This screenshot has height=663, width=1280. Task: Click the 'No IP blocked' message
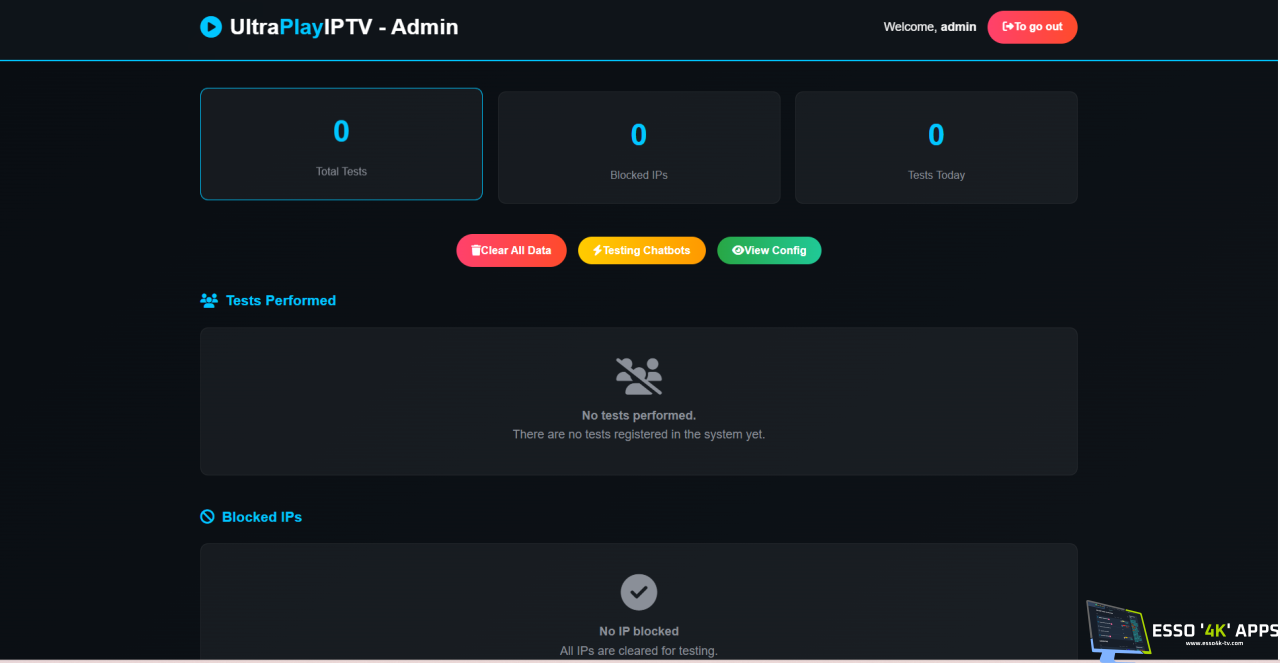coord(639,631)
